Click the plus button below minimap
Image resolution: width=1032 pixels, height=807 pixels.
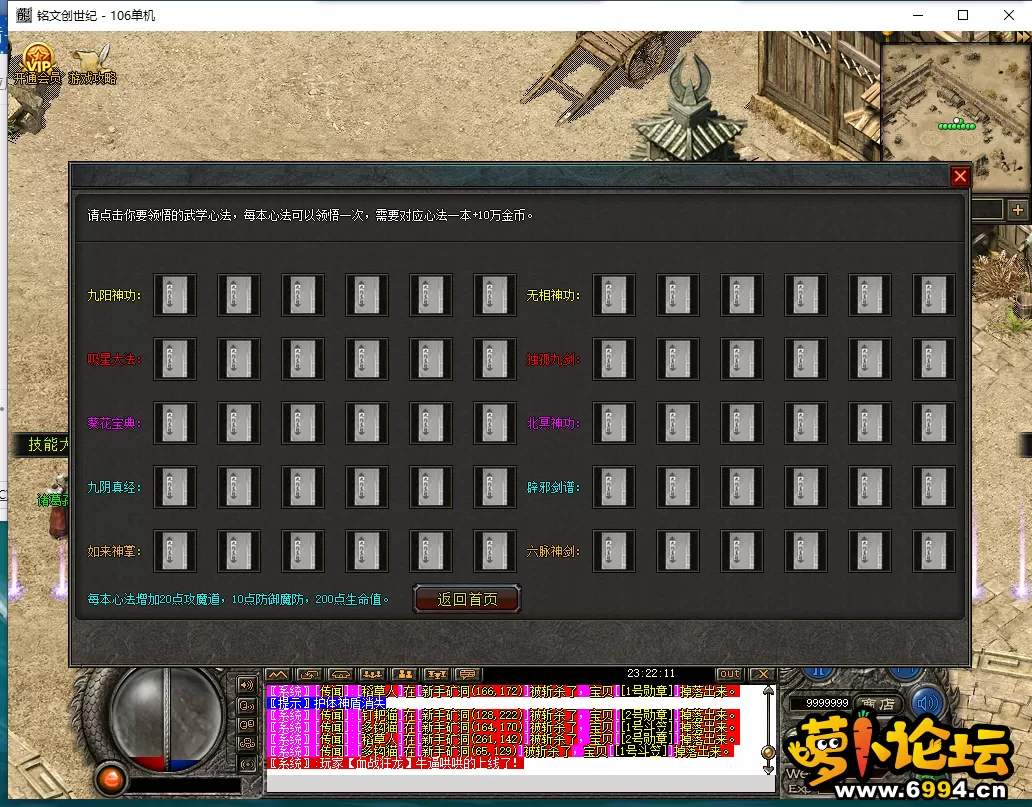(1018, 210)
